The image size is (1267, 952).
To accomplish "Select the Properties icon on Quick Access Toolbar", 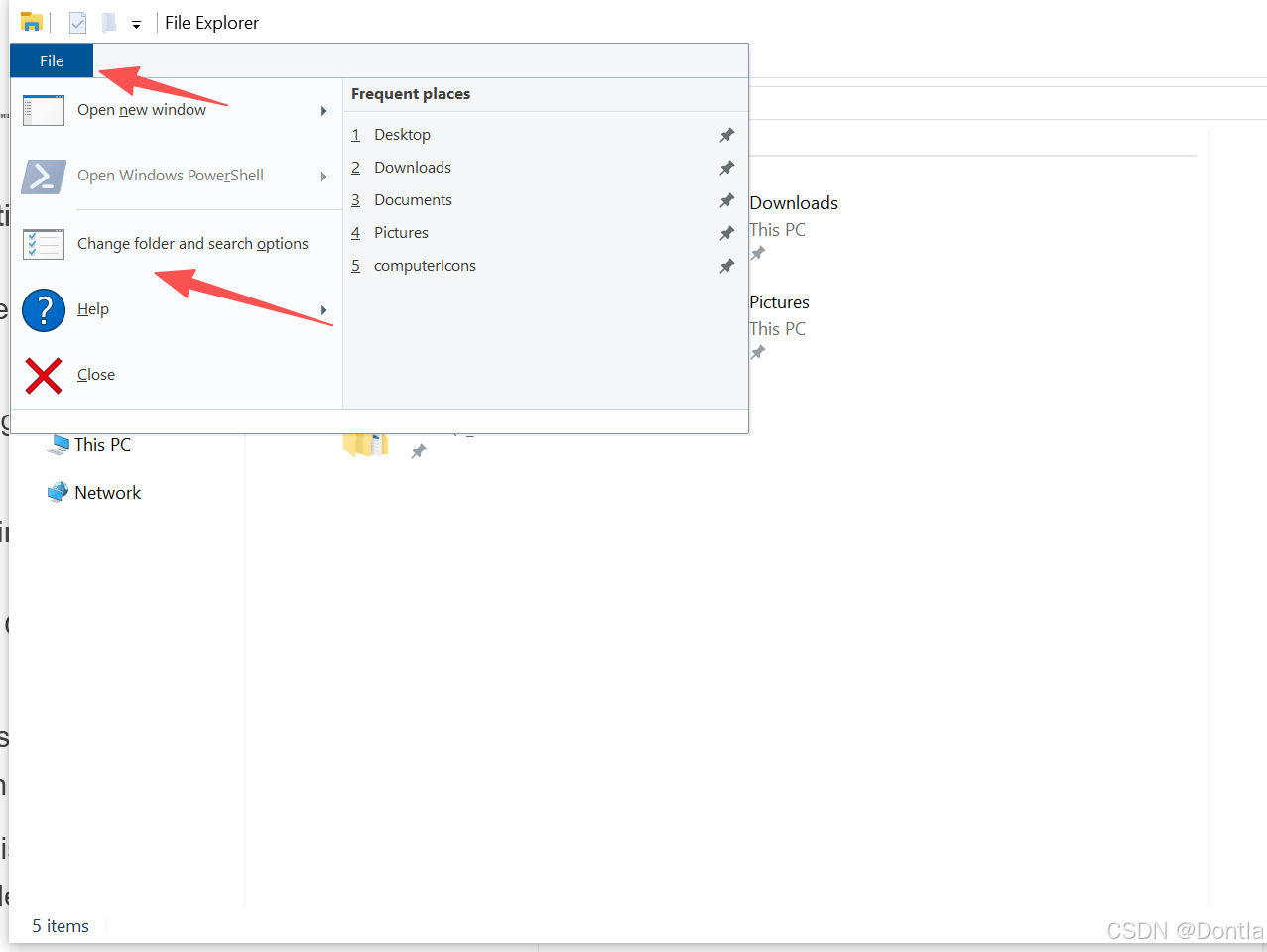I will click(76, 22).
